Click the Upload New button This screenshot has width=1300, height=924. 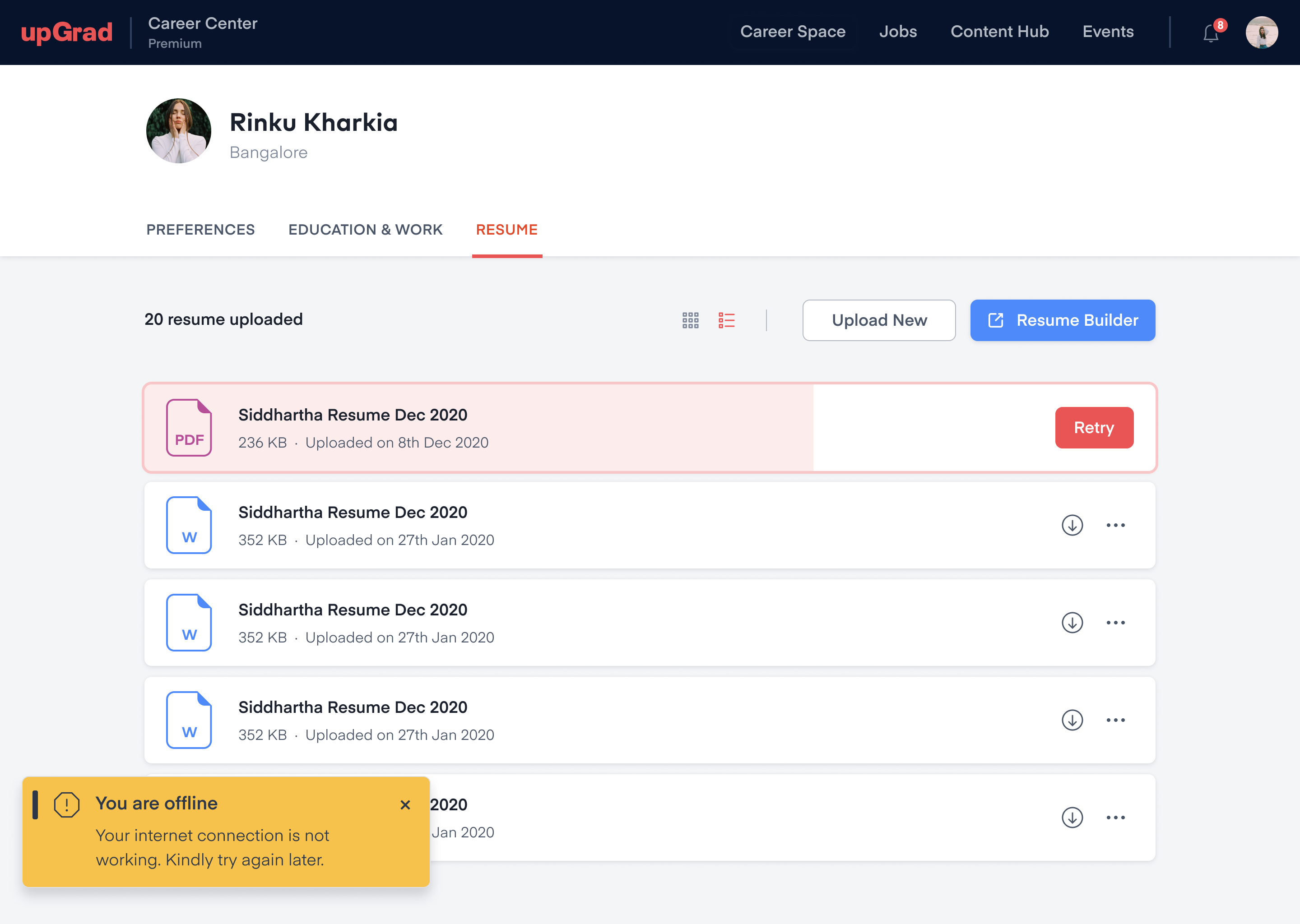pos(878,320)
